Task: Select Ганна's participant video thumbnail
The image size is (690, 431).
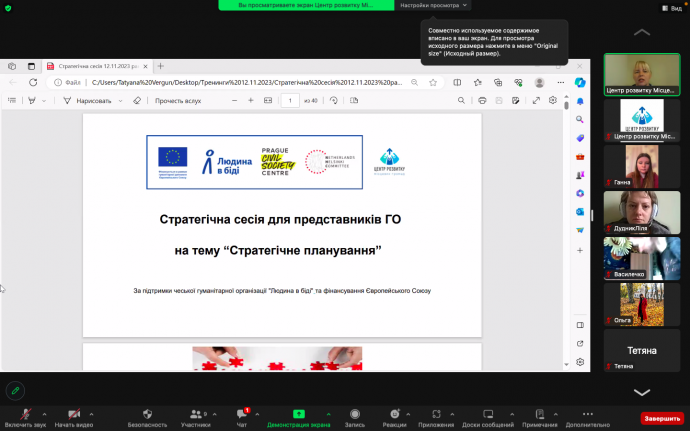Action: point(641,165)
